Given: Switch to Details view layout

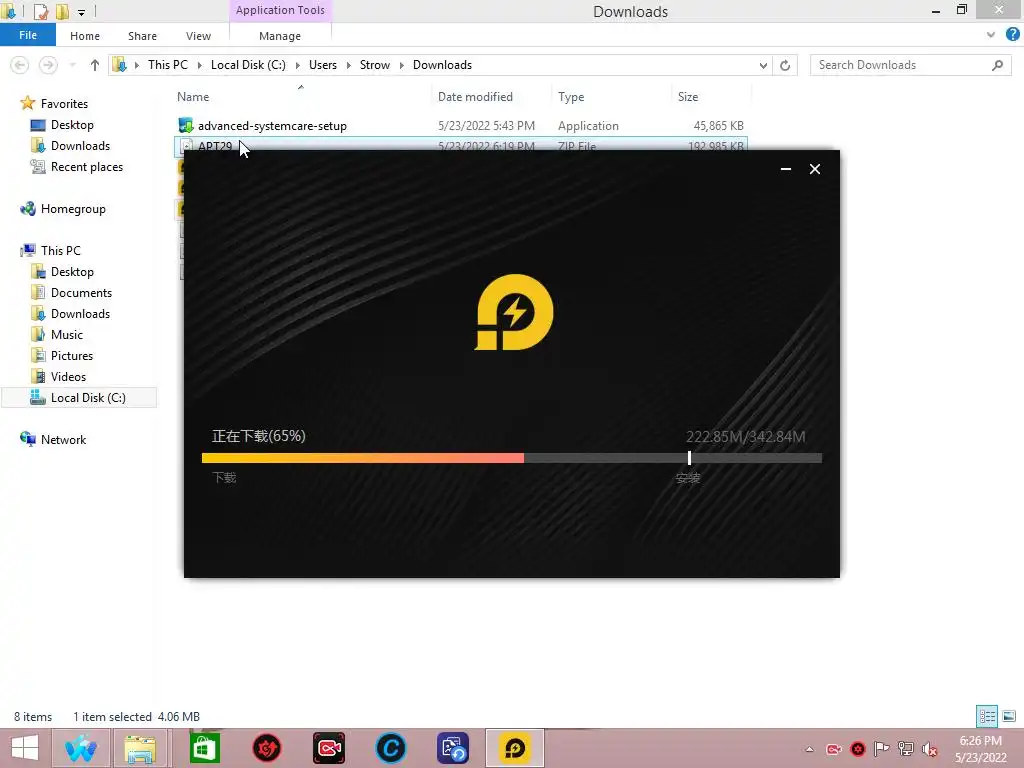Looking at the screenshot, I should click(987, 716).
